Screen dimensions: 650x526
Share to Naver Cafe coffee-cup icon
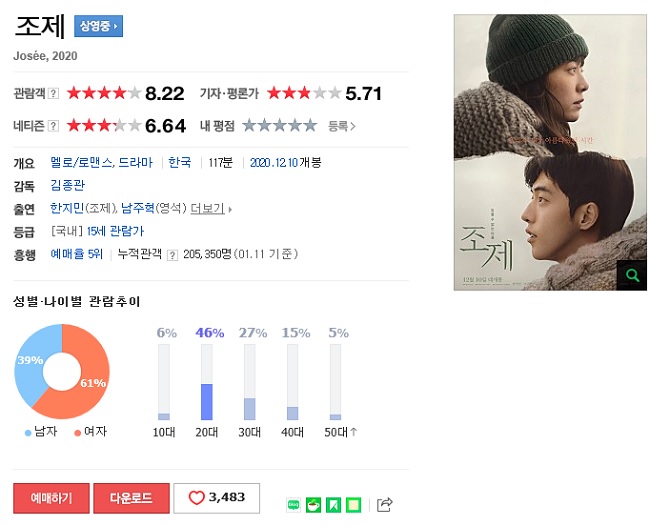[x=313, y=505]
